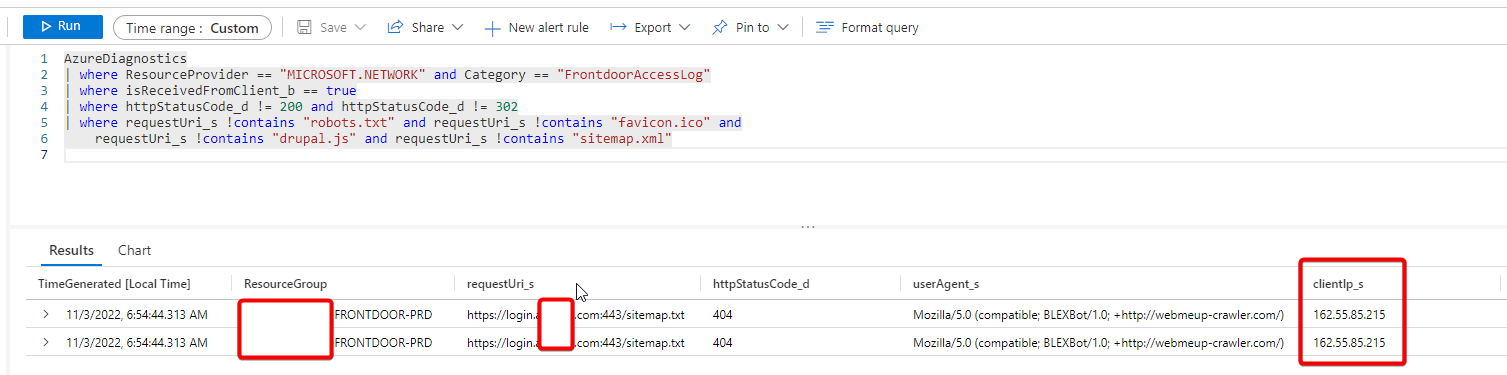Click the Share arrow icon
The image size is (1507, 375).
click(x=395, y=27)
